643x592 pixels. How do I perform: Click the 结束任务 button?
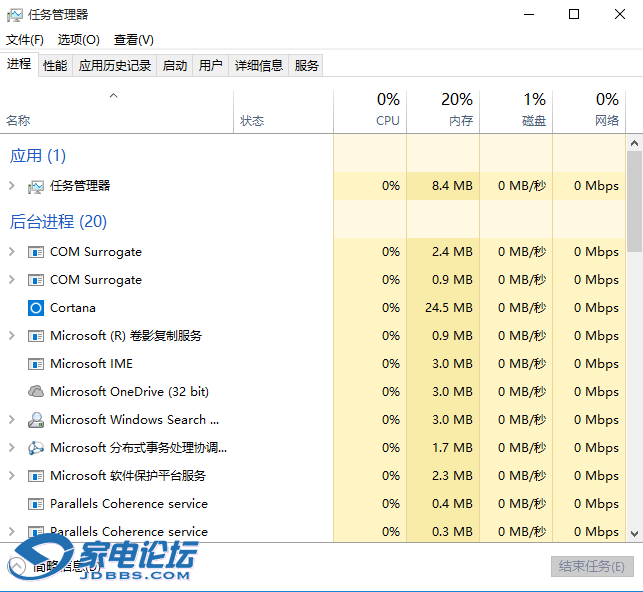[x=592, y=567]
